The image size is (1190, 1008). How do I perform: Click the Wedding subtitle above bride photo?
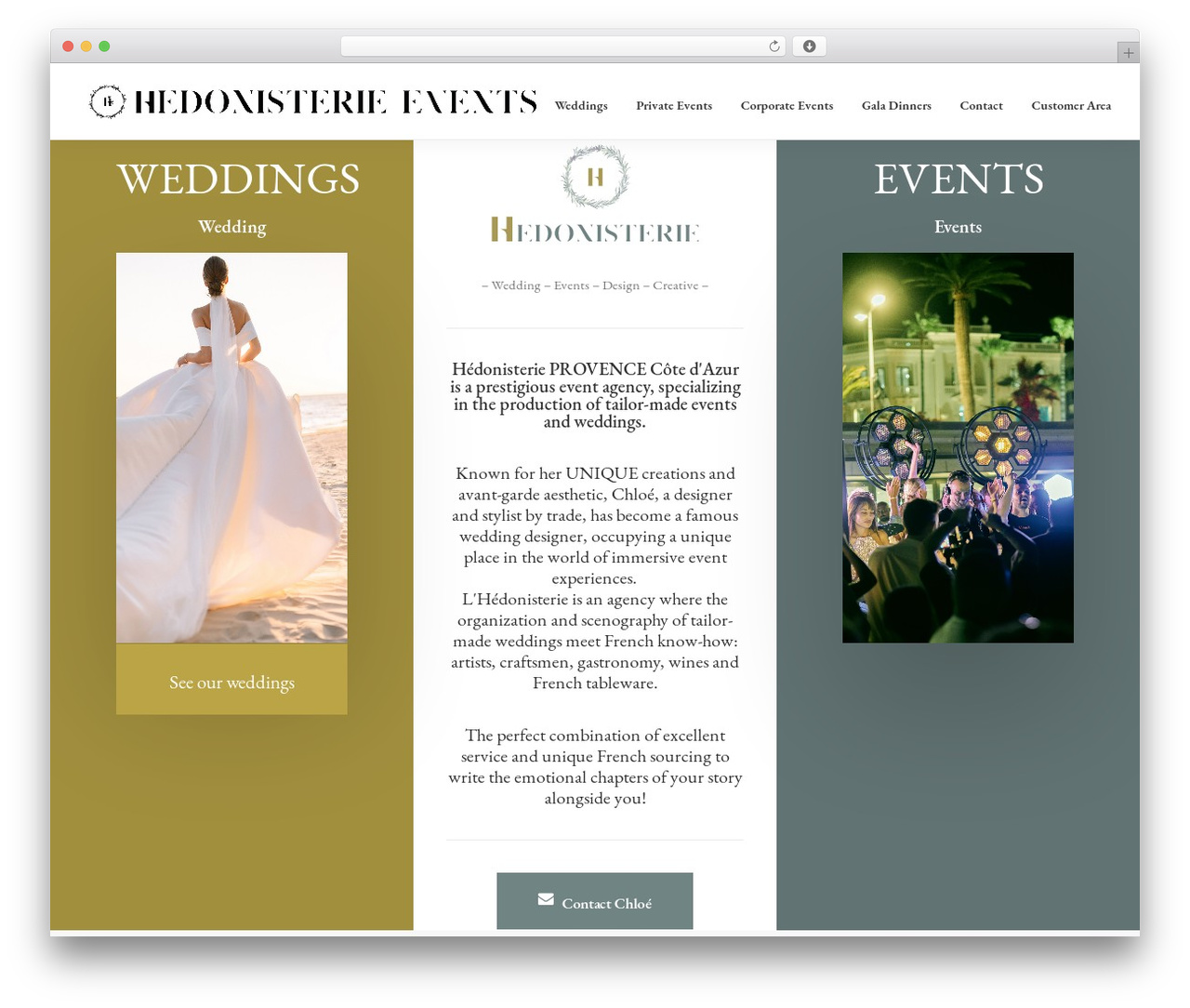coord(231,227)
